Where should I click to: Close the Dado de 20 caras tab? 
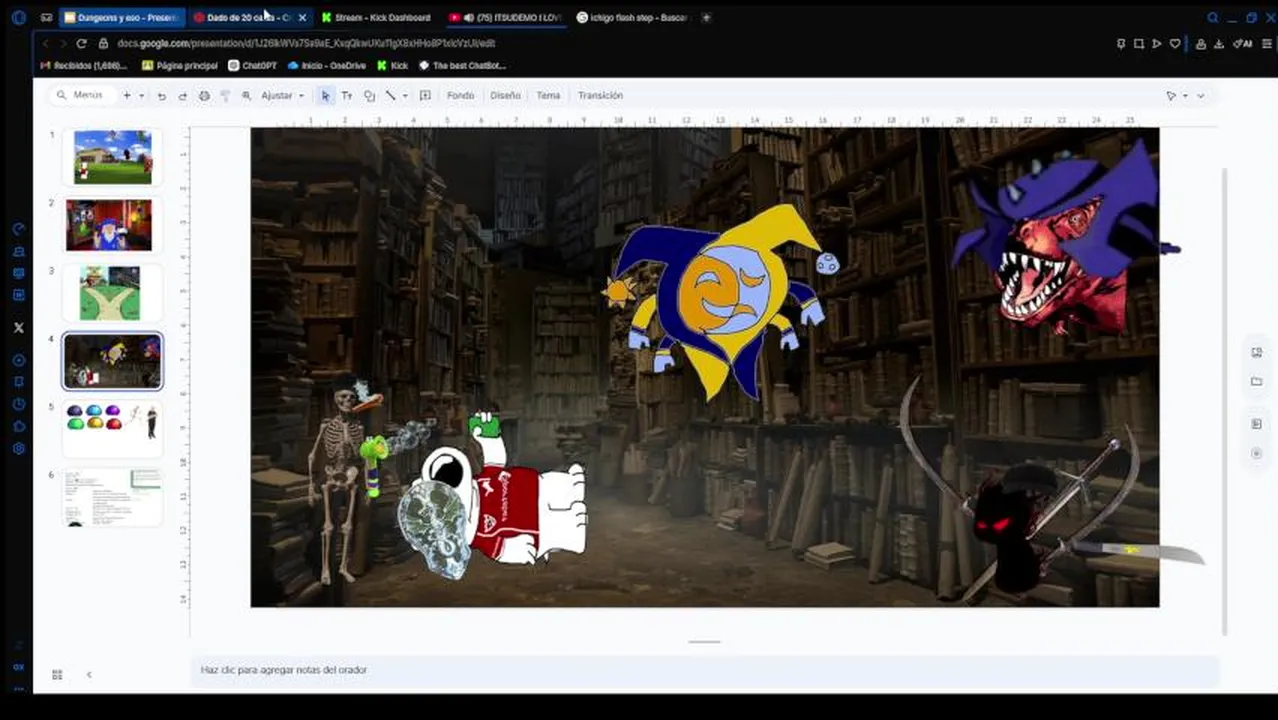coord(302,17)
